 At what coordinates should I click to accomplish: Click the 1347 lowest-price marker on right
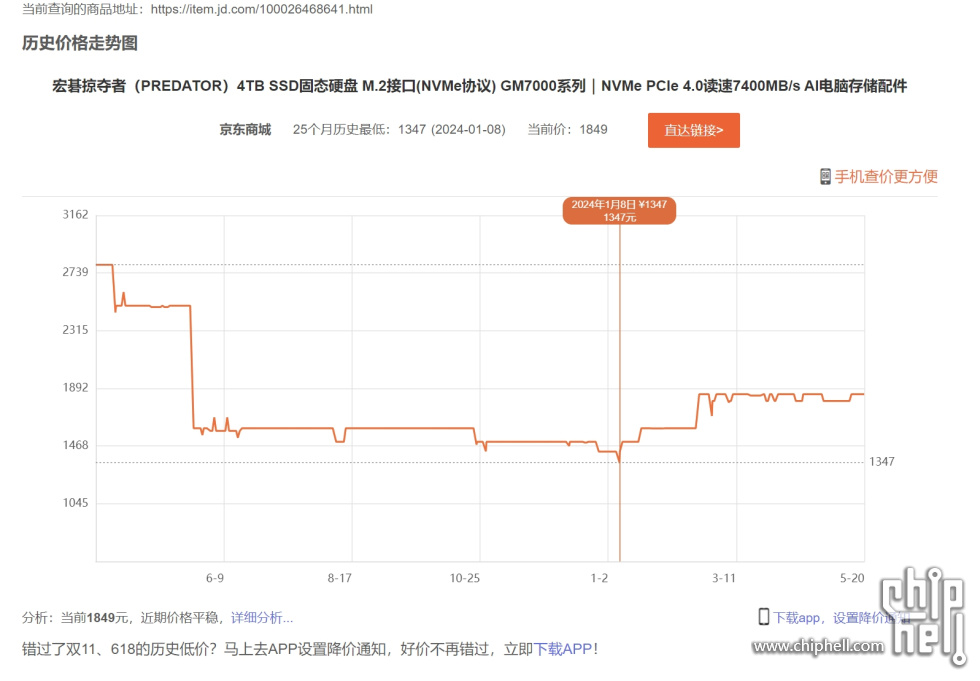click(881, 462)
